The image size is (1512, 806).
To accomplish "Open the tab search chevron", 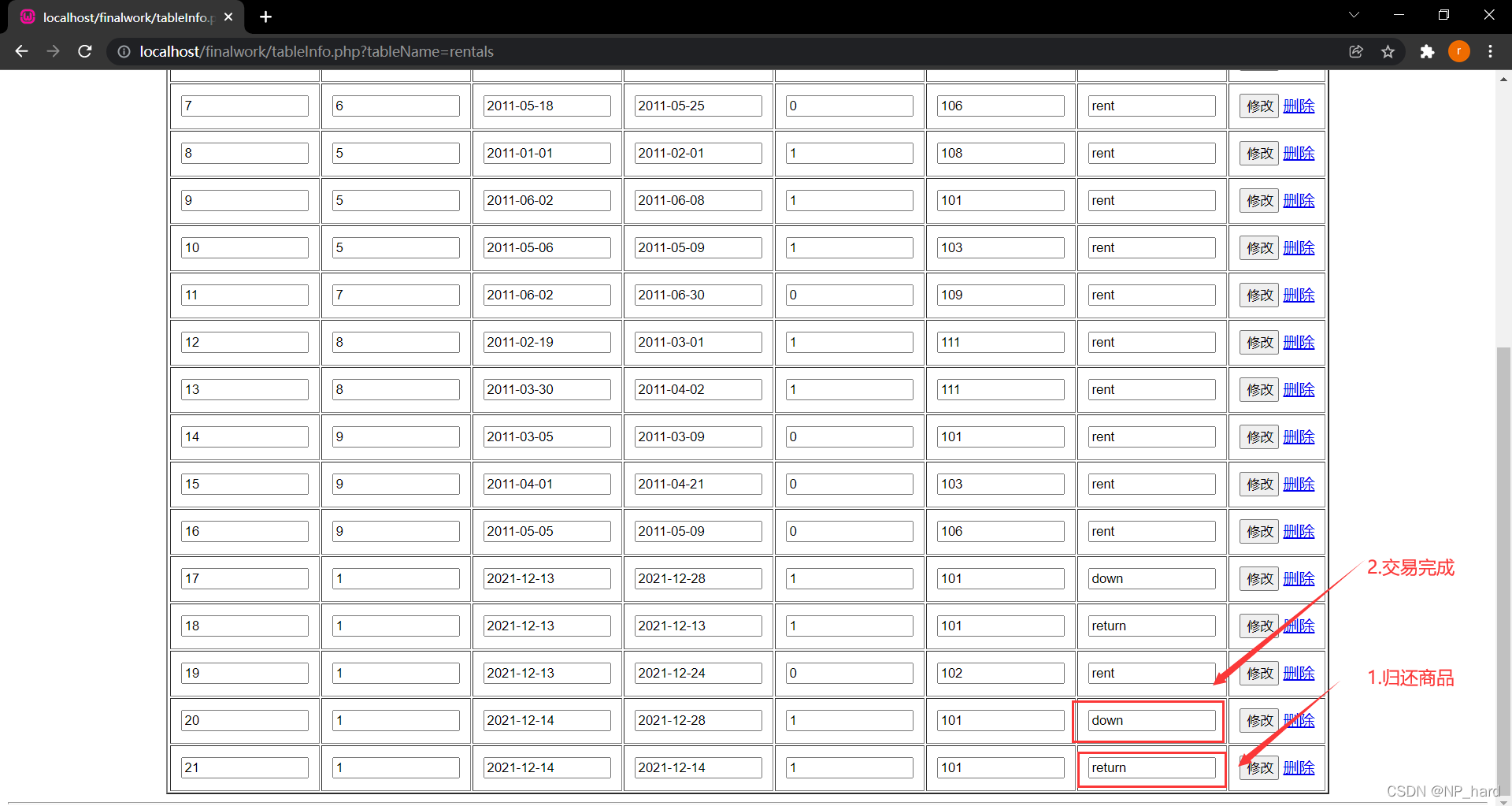I will pyautogui.click(x=1354, y=15).
